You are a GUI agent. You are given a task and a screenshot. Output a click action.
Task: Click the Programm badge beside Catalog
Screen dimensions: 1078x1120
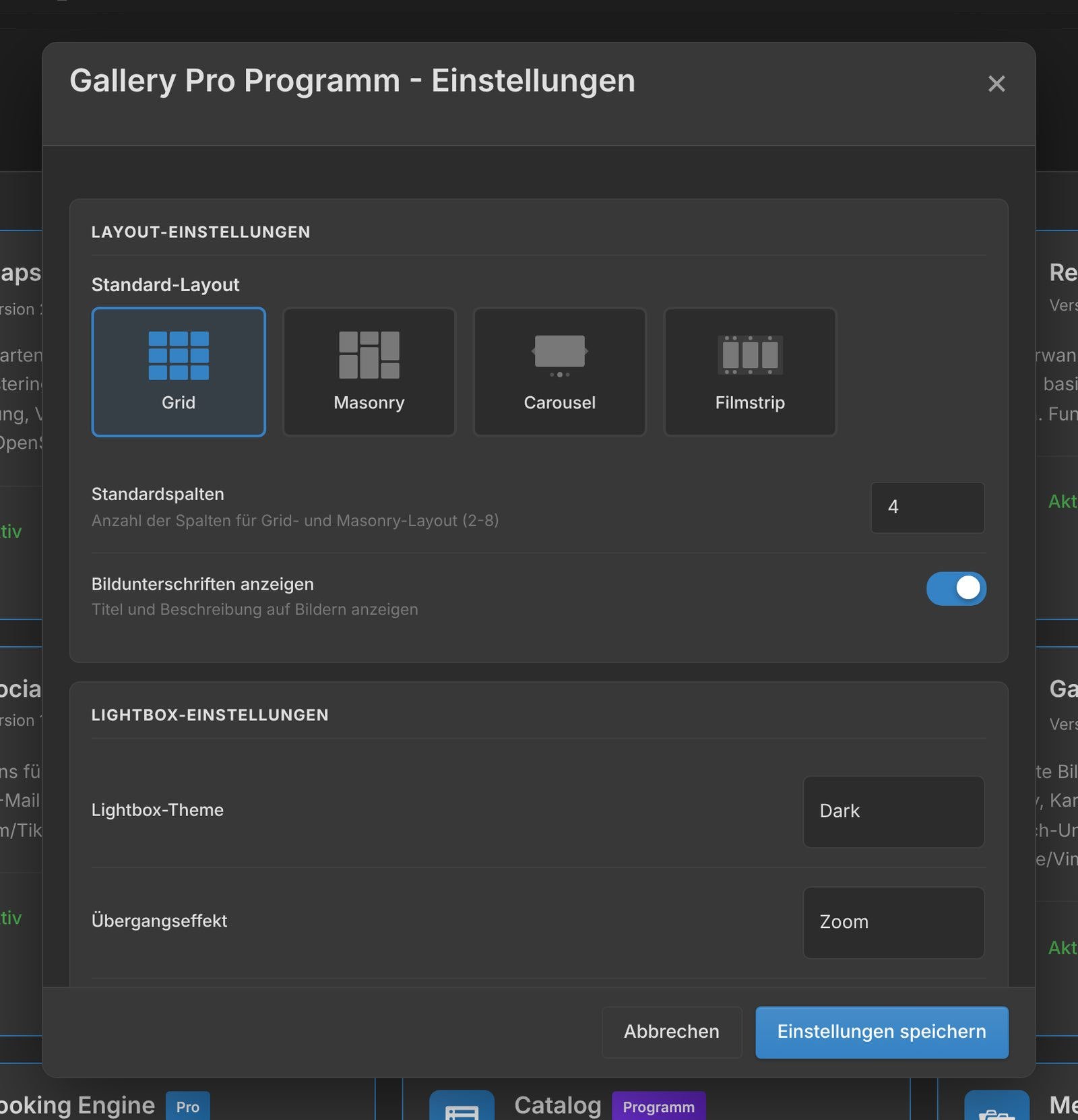click(658, 1107)
